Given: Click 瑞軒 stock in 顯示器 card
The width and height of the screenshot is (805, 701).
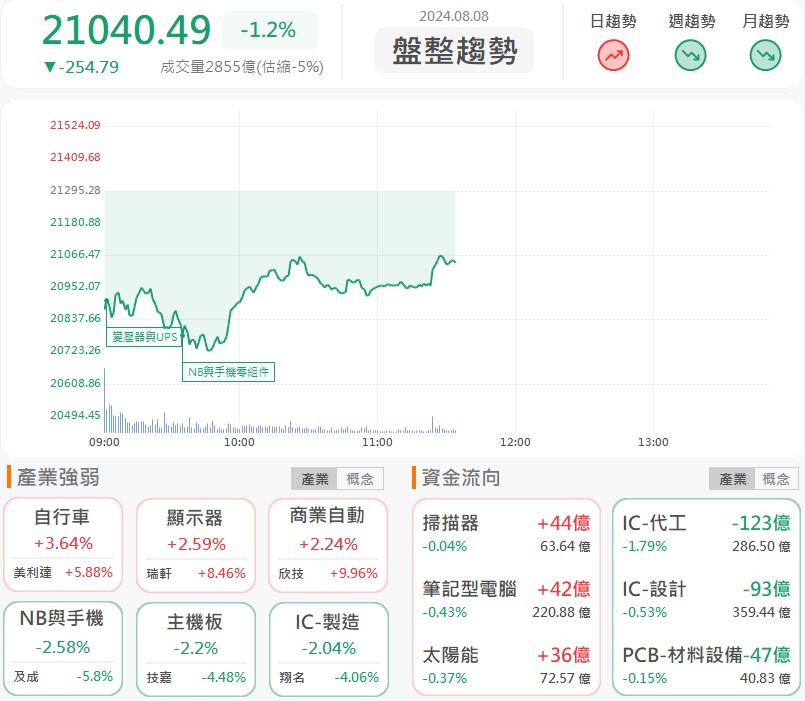Looking at the screenshot, I should [x=159, y=573].
